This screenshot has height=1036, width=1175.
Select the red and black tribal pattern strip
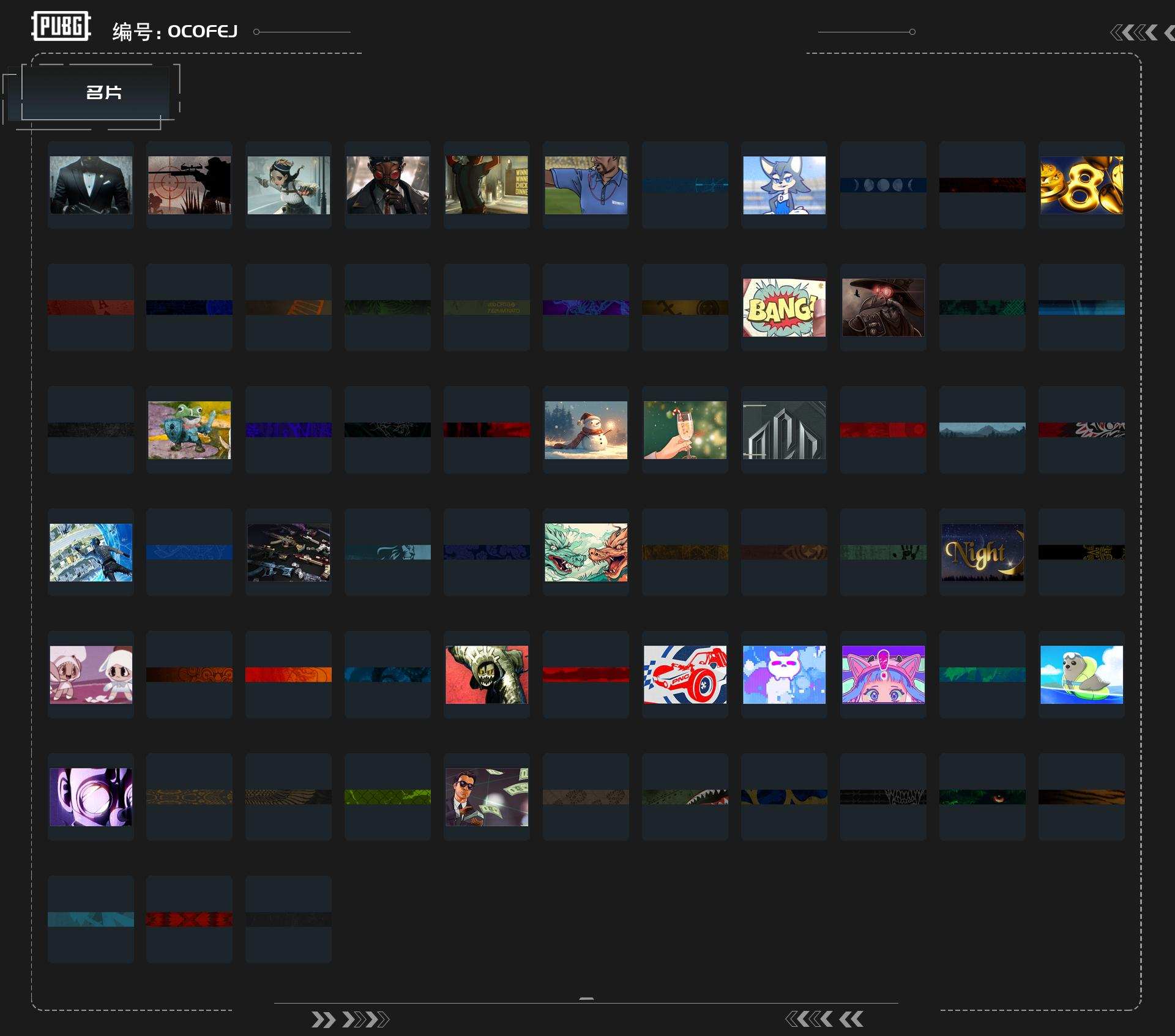[190, 919]
